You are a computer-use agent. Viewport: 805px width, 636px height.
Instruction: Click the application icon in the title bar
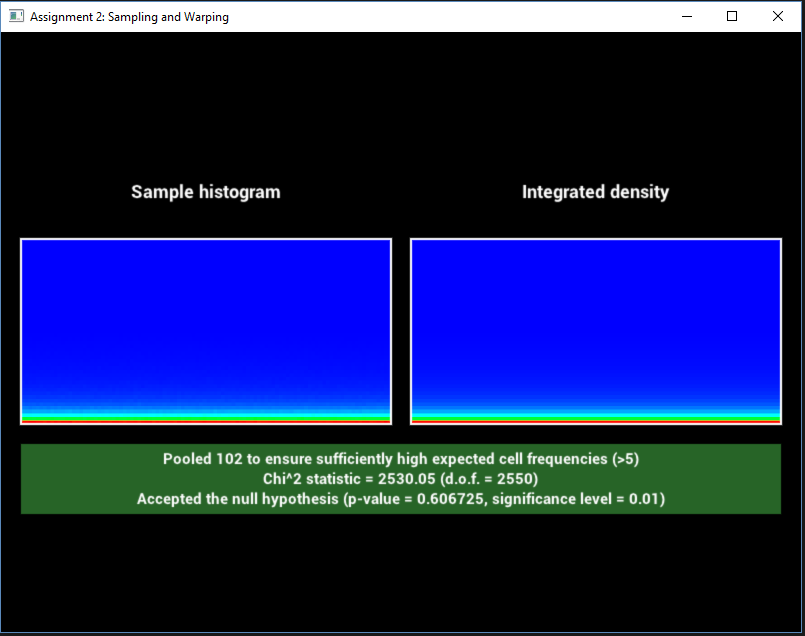[16, 16]
